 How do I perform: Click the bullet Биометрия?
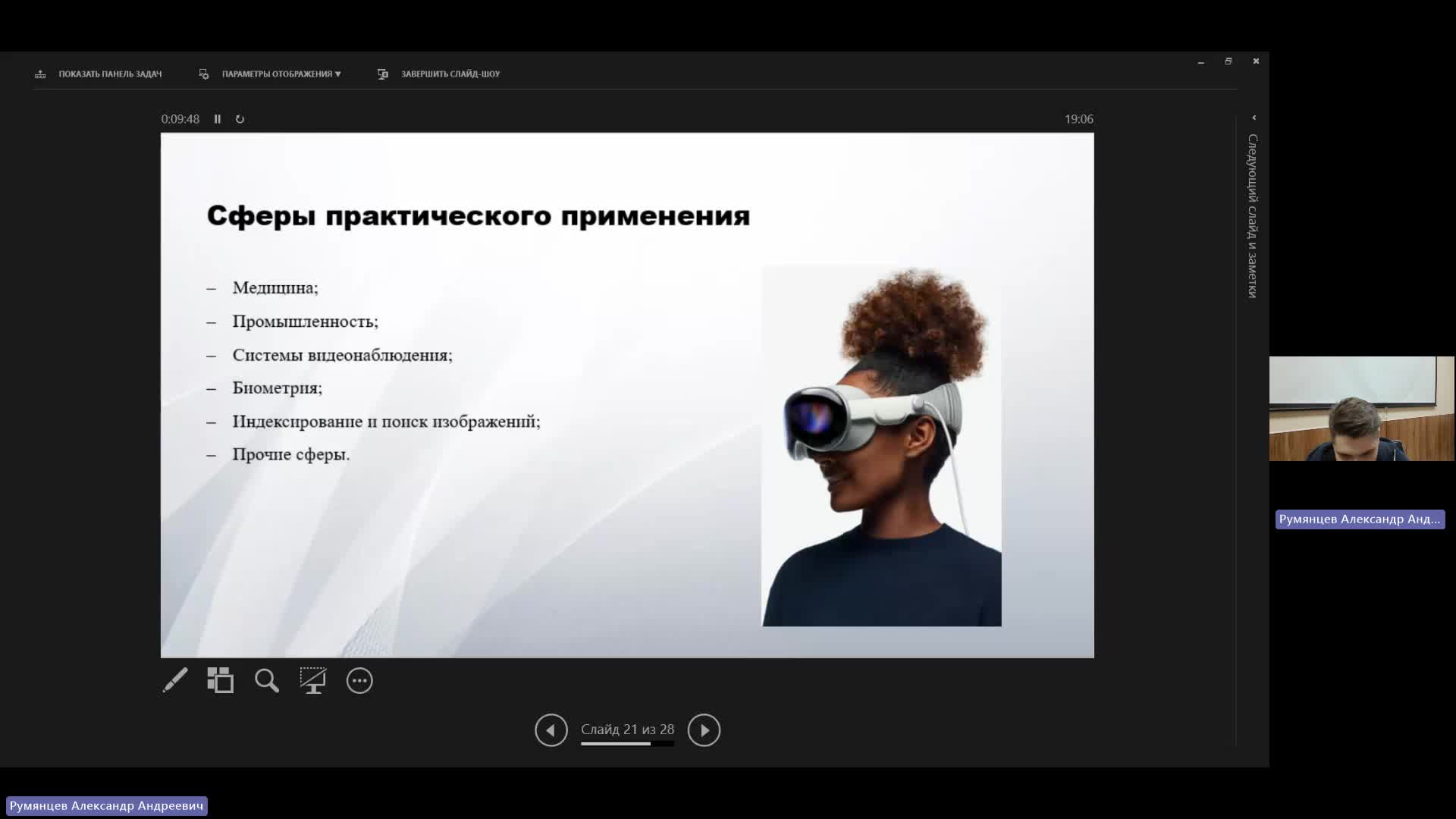point(277,388)
